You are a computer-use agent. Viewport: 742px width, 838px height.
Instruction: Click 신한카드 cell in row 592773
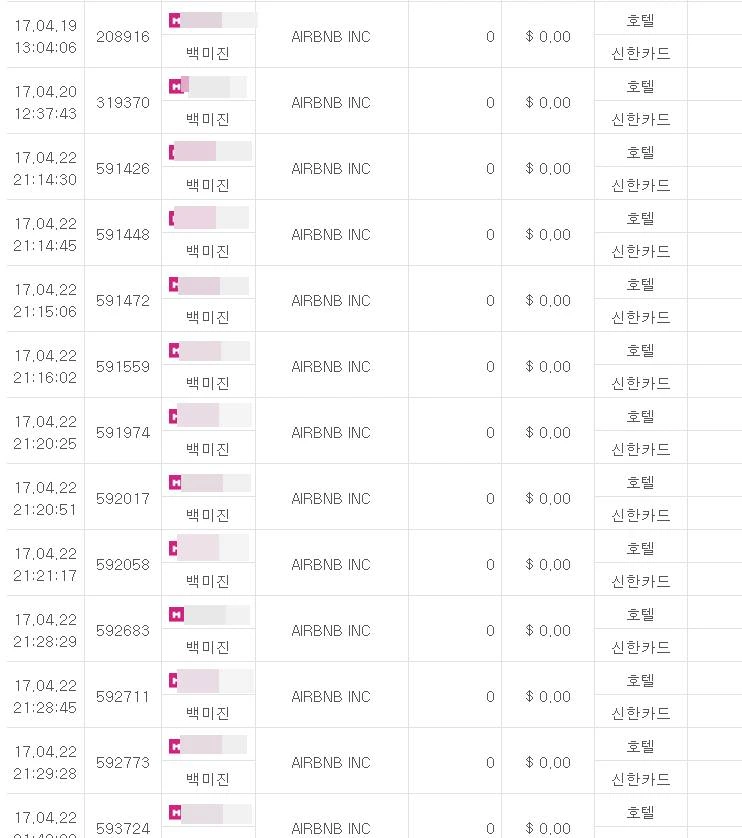tap(640, 779)
